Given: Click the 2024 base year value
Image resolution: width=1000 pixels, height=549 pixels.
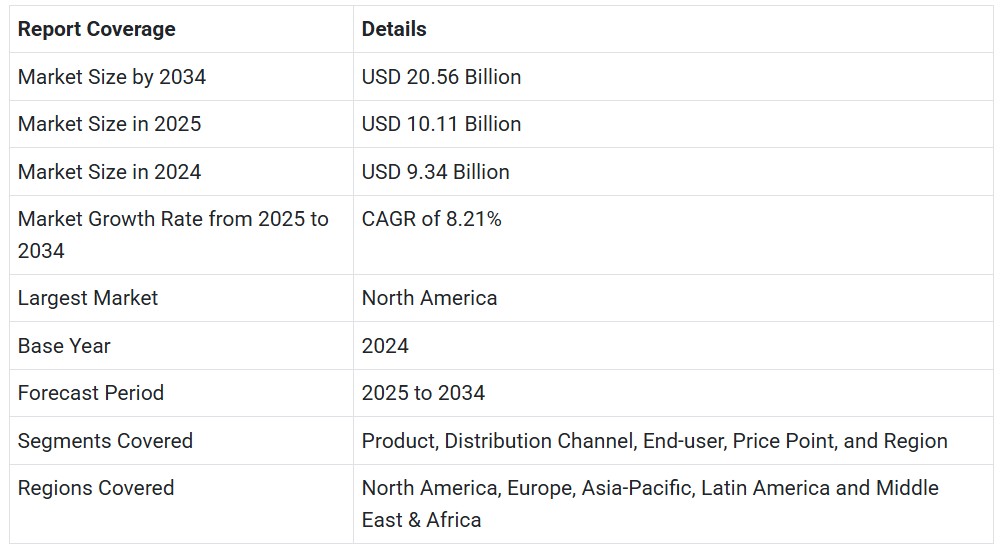Looking at the screenshot, I should (385, 346).
